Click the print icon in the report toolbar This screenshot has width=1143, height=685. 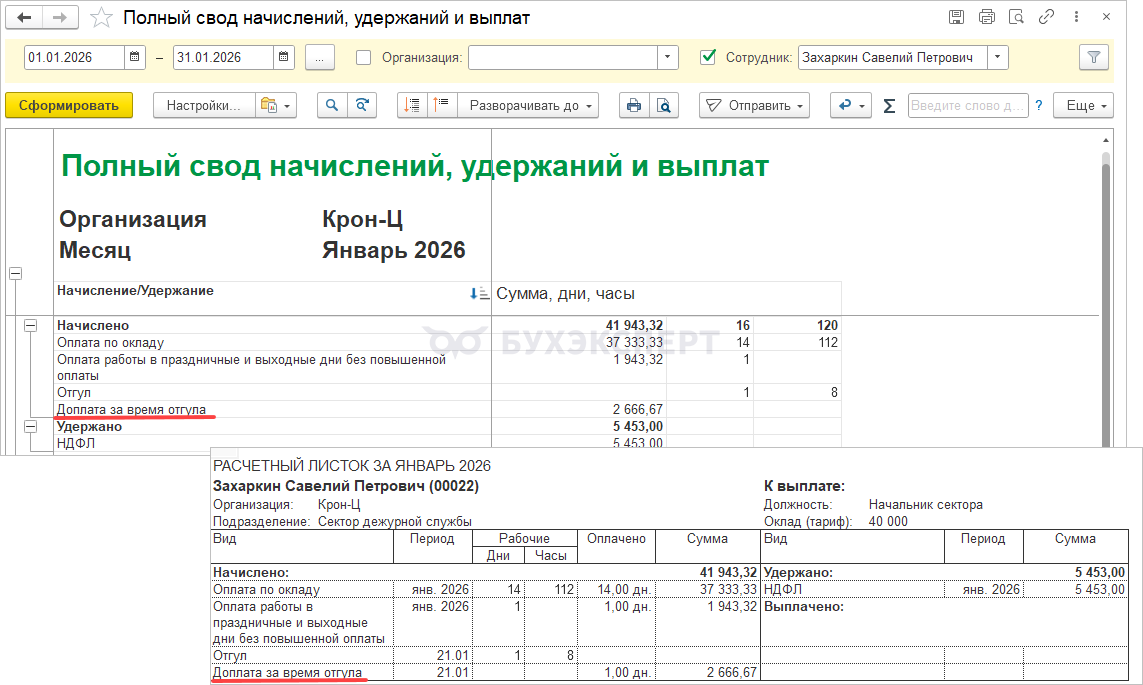click(x=633, y=105)
